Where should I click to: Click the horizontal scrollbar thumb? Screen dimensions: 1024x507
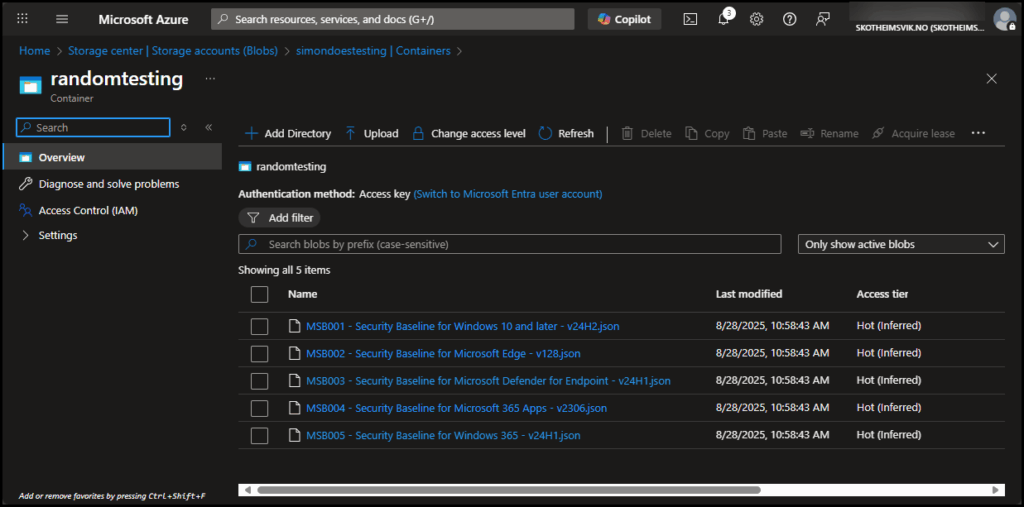pos(509,489)
